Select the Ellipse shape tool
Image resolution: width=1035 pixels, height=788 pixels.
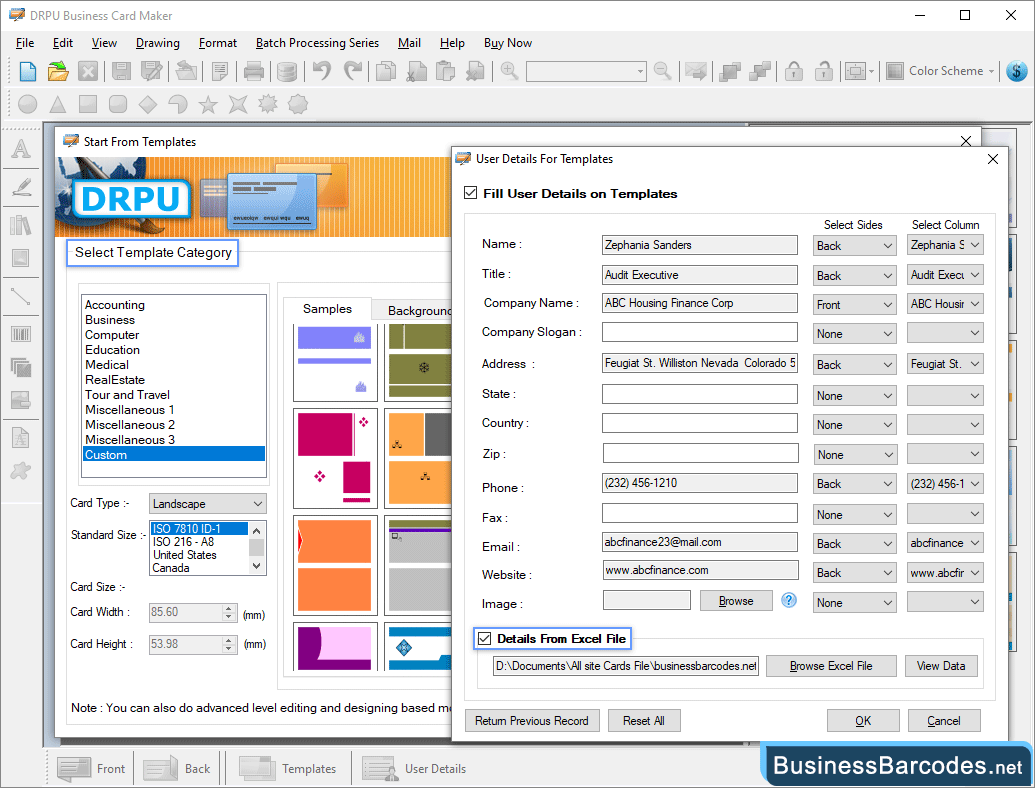point(28,104)
